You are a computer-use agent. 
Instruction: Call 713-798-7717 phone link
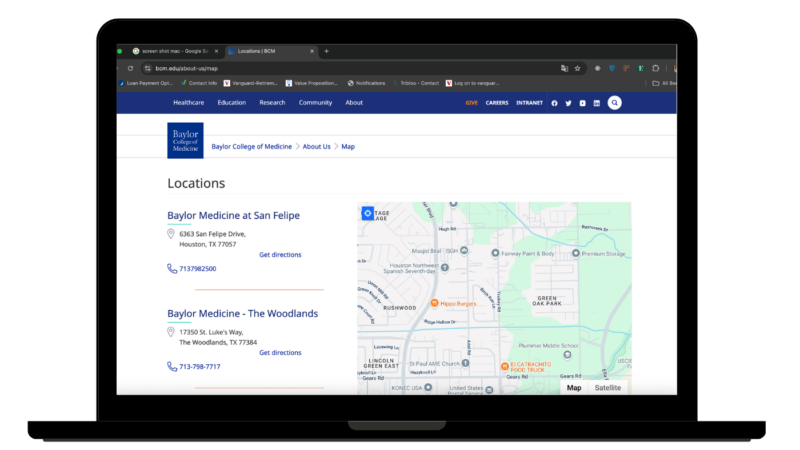pos(199,367)
